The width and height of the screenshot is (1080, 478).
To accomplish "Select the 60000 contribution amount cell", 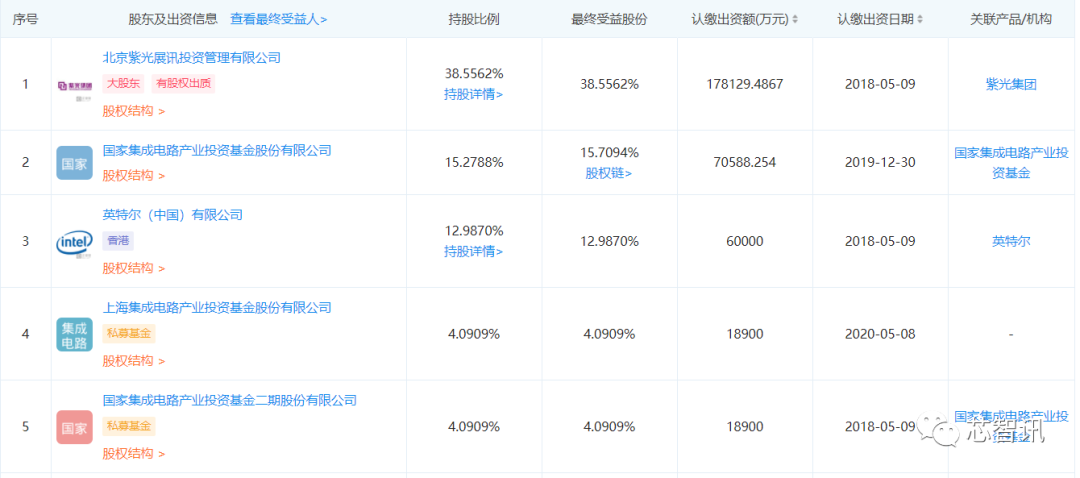I will [x=745, y=242].
